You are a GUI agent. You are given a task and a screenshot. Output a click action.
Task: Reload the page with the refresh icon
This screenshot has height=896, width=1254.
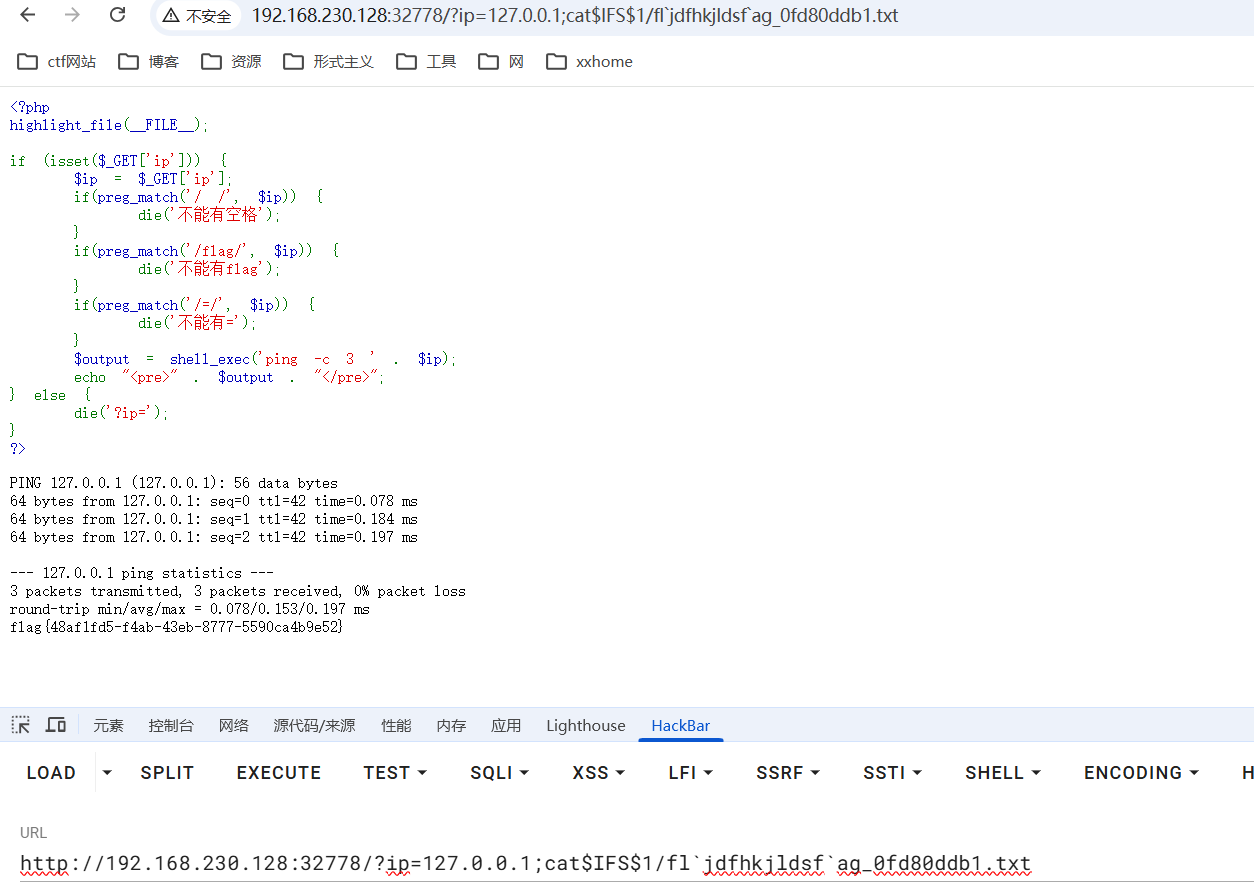click(x=118, y=15)
